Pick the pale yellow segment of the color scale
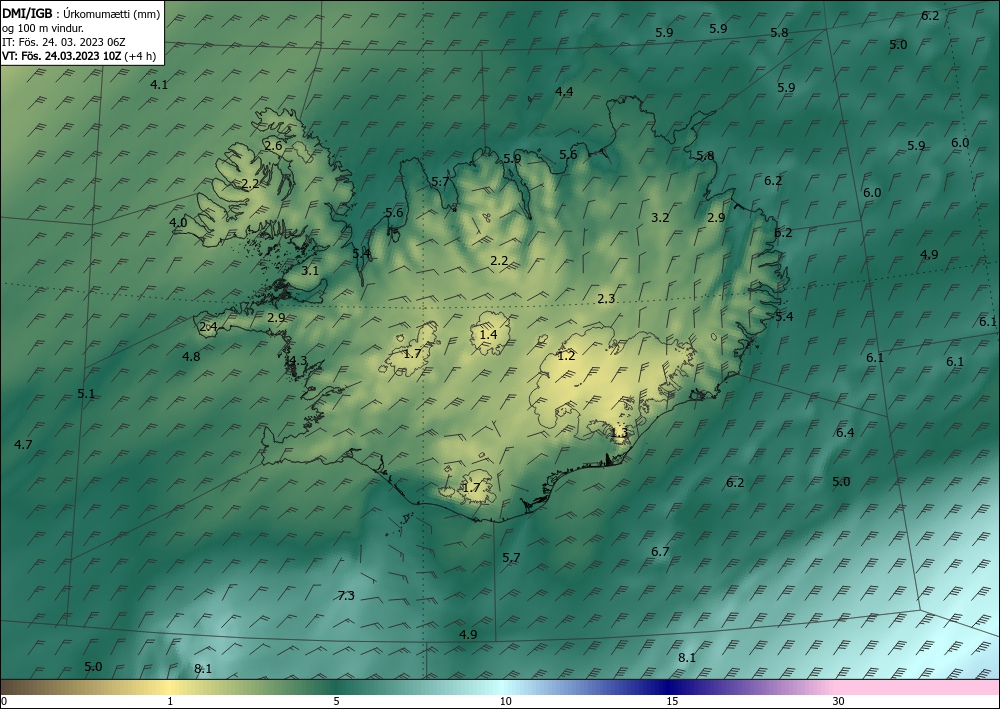Image resolution: width=1000 pixels, height=709 pixels. tap(170, 687)
